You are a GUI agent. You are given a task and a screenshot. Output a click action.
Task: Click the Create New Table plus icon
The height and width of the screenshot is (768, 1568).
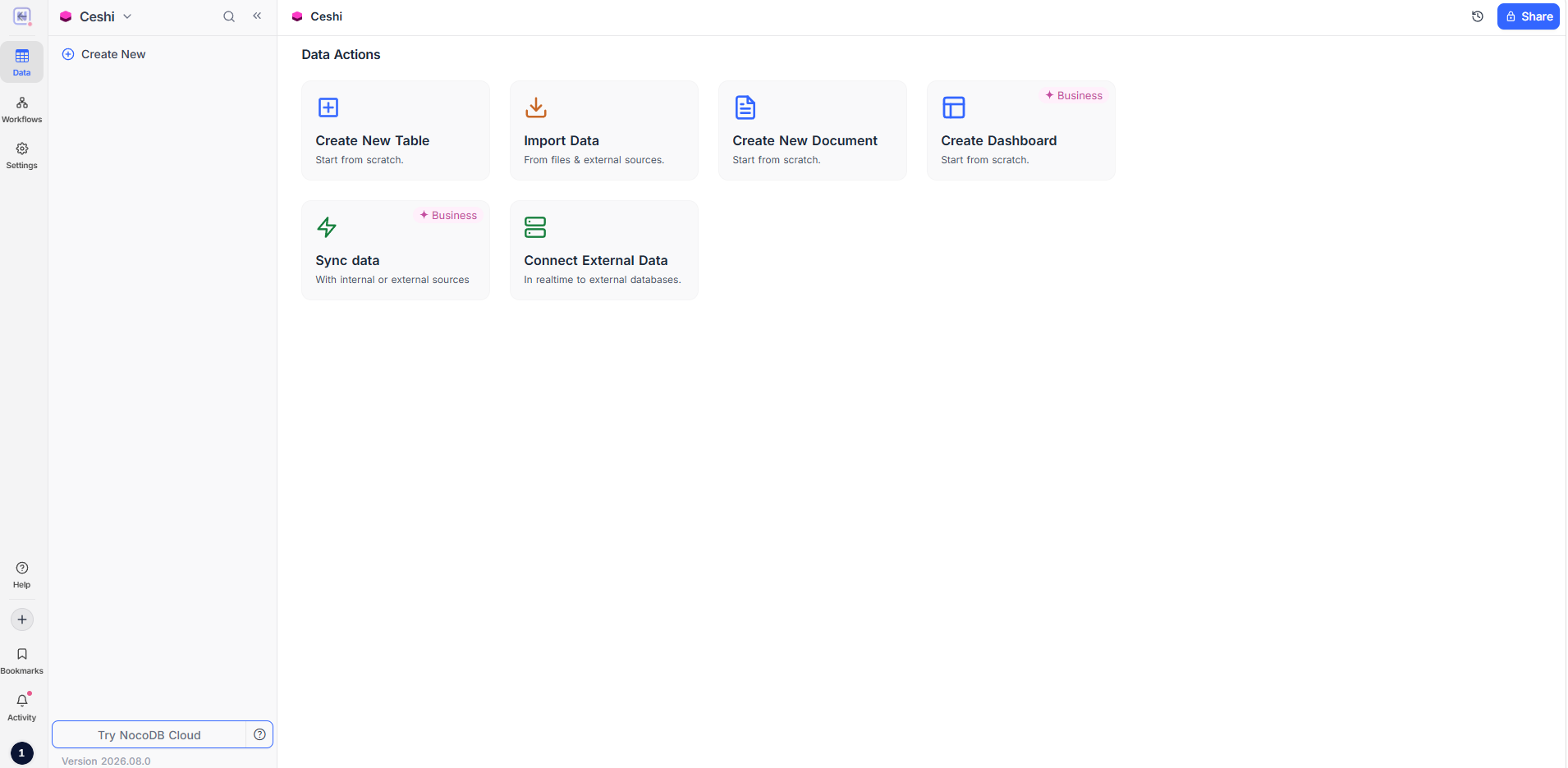(328, 107)
